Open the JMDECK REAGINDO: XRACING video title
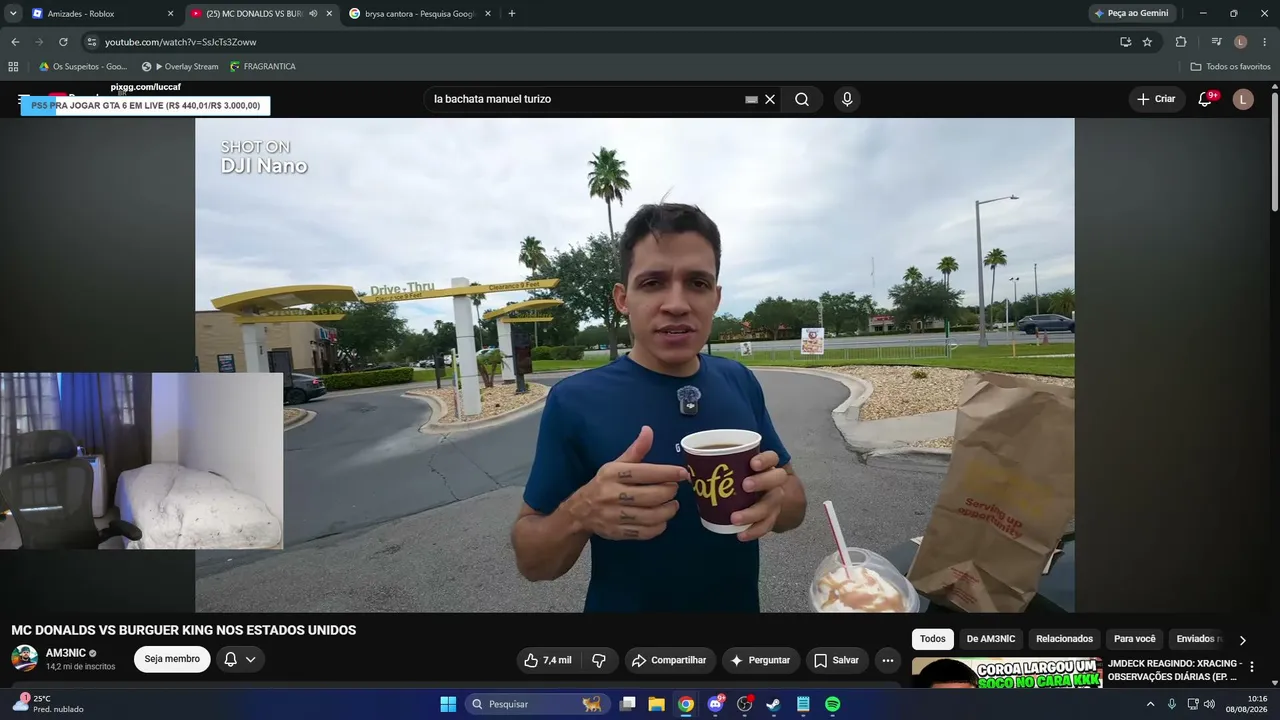 1175,670
